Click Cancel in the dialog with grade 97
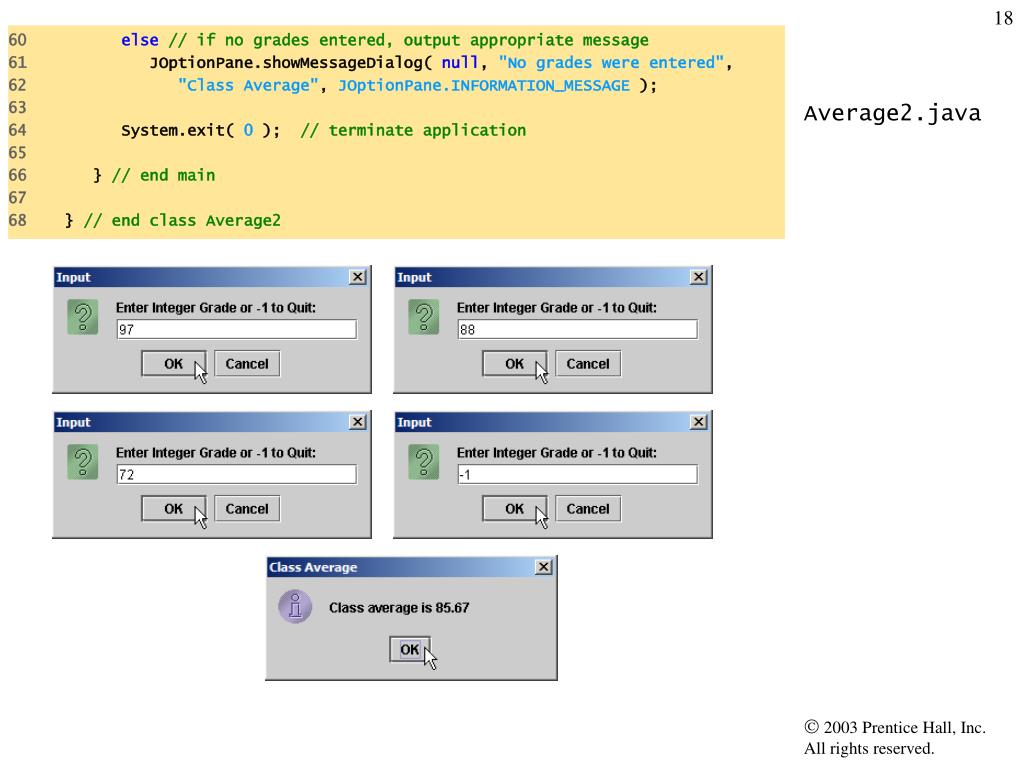The width and height of the screenshot is (1024, 768). tap(247, 364)
